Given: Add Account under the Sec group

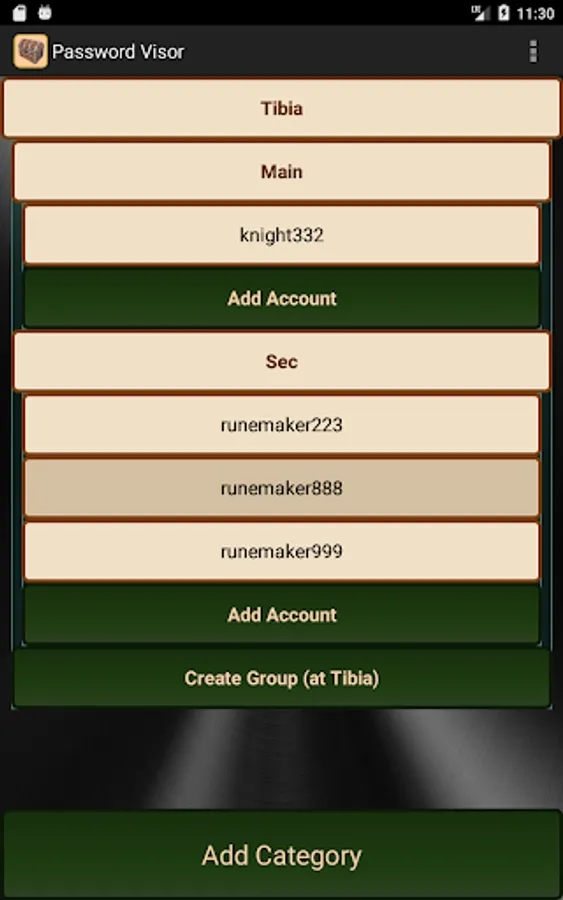Looking at the screenshot, I should (x=281, y=615).
